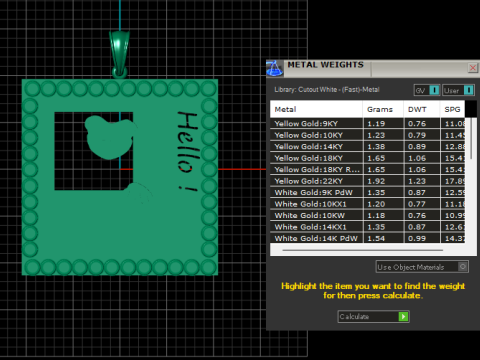Click the Metal Weights scale icon
This screenshot has height=360, width=480.
pos(275,68)
